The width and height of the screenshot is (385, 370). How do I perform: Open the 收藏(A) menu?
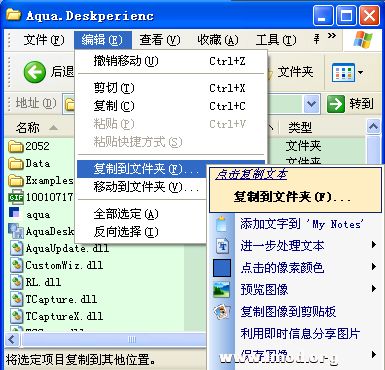(x=218, y=40)
